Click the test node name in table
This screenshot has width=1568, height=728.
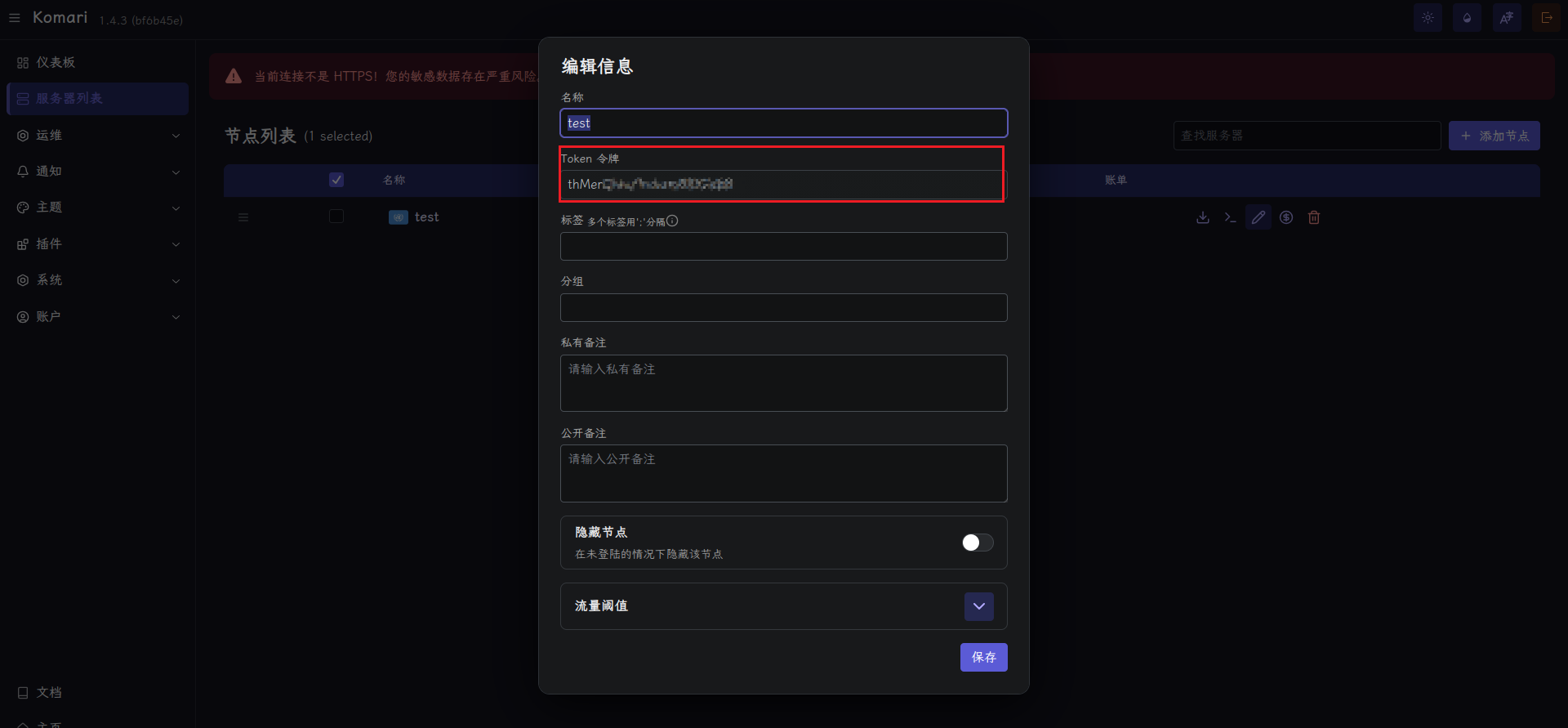click(x=426, y=217)
